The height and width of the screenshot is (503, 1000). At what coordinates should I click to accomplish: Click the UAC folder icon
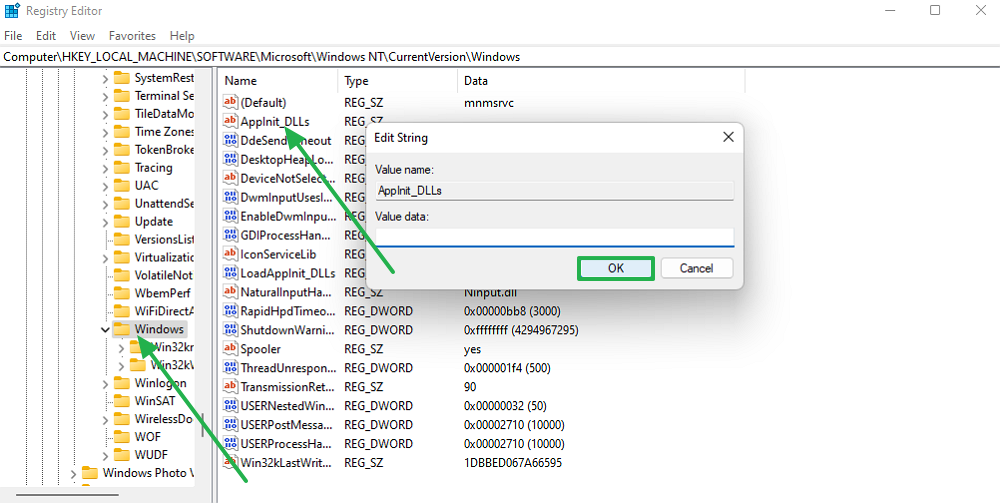(121, 186)
